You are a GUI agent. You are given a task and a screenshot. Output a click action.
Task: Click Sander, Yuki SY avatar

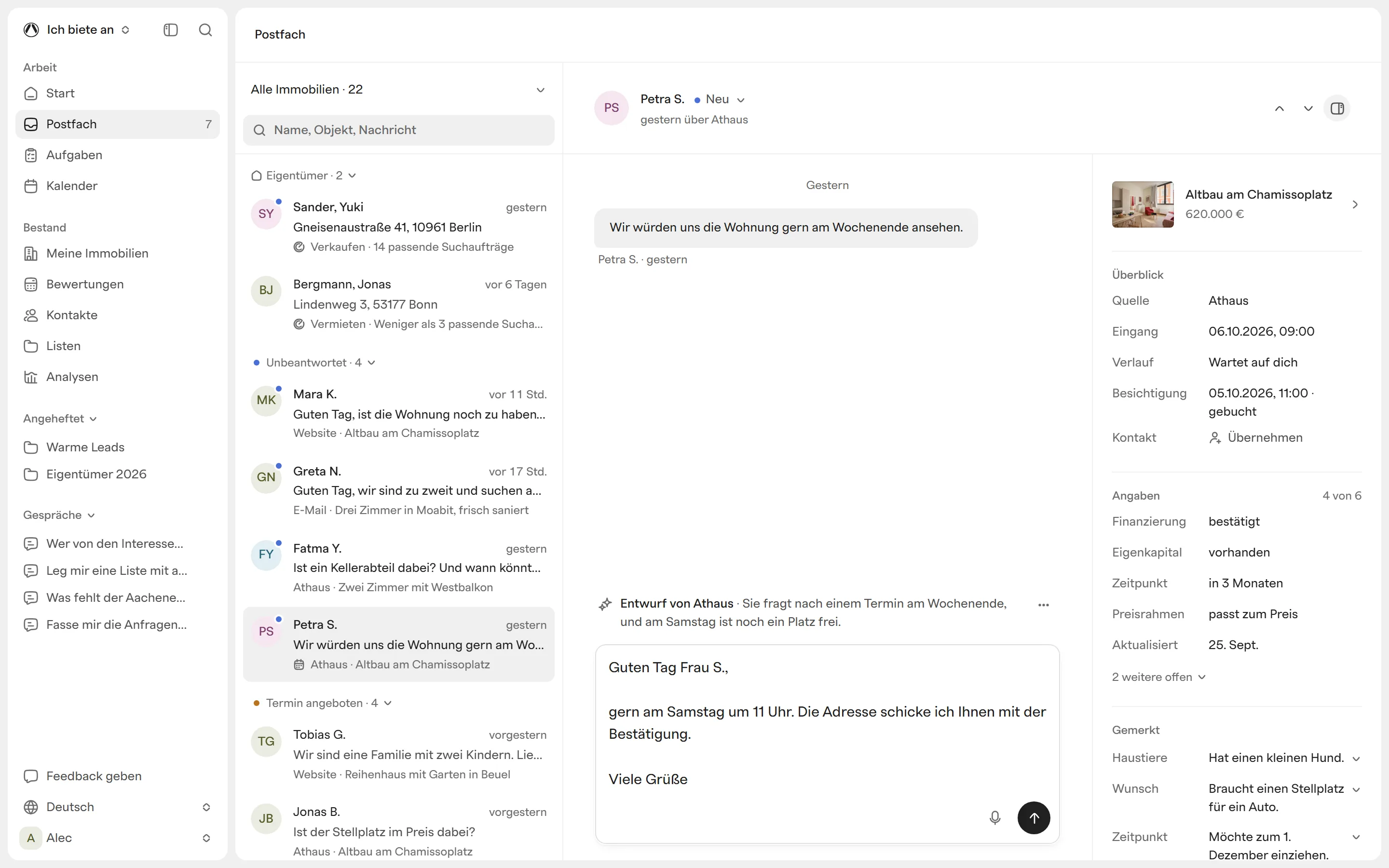(266, 214)
